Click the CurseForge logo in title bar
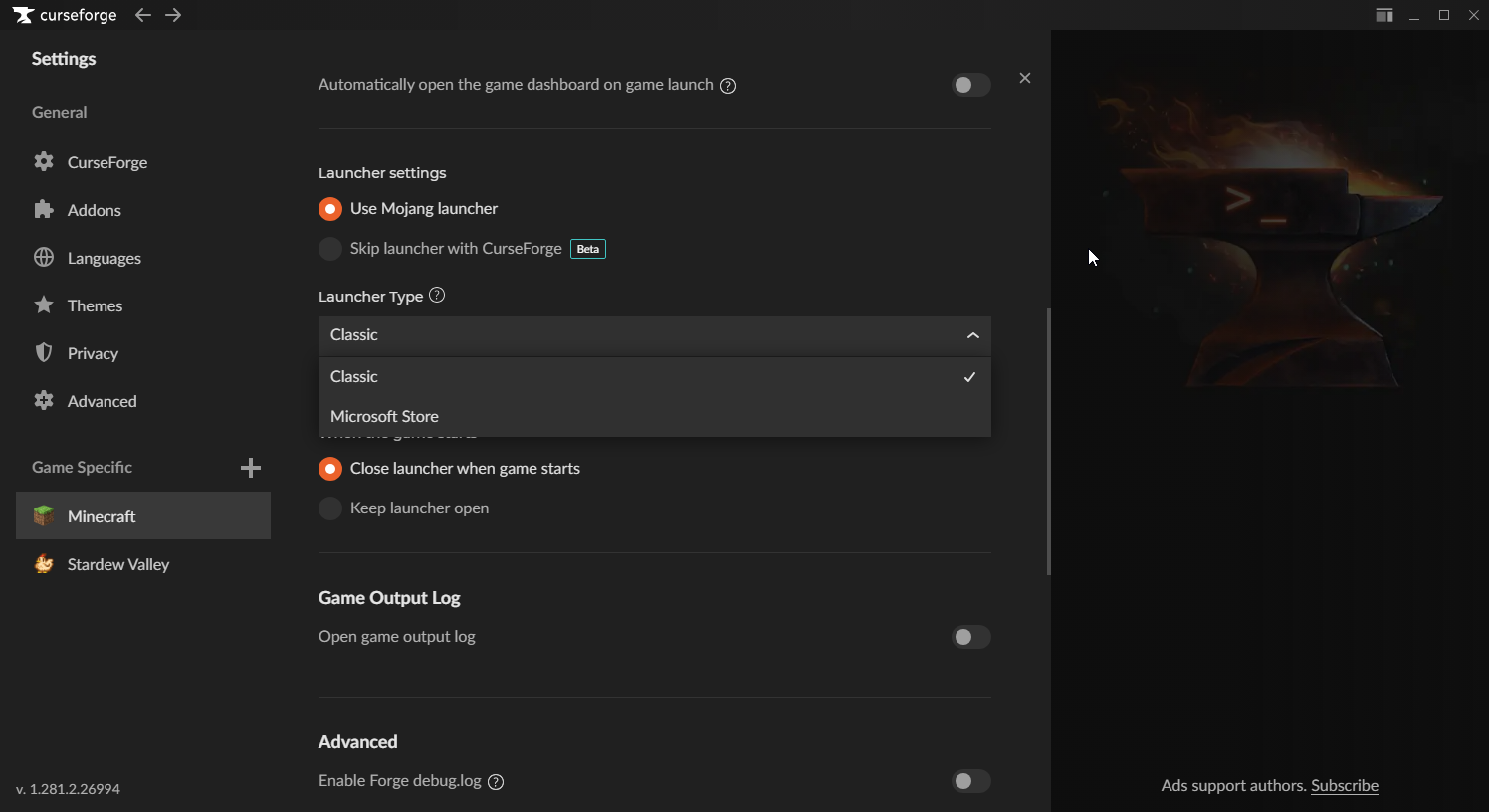Screen dimensions: 1489x812 pos(65,15)
